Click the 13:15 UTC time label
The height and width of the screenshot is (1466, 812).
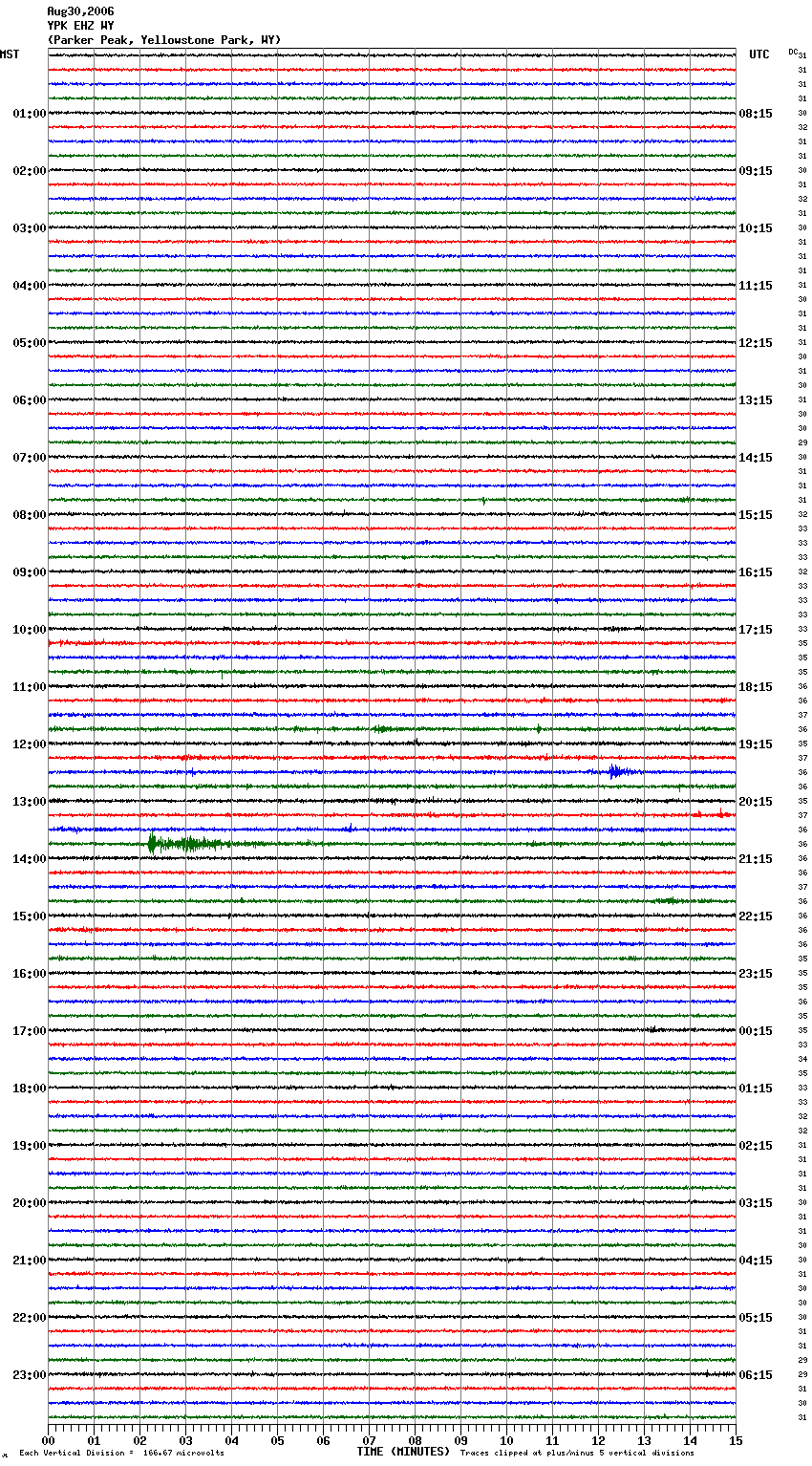point(756,400)
